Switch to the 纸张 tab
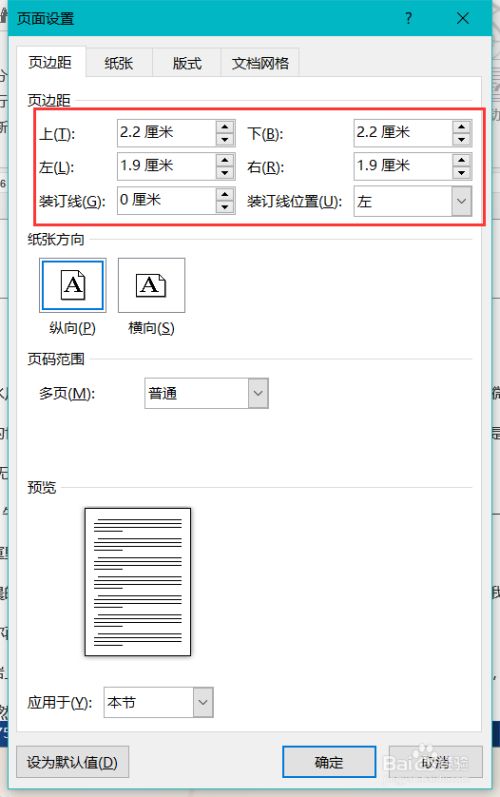500x797 pixels. pyautogui.click(x=119, y=63)
